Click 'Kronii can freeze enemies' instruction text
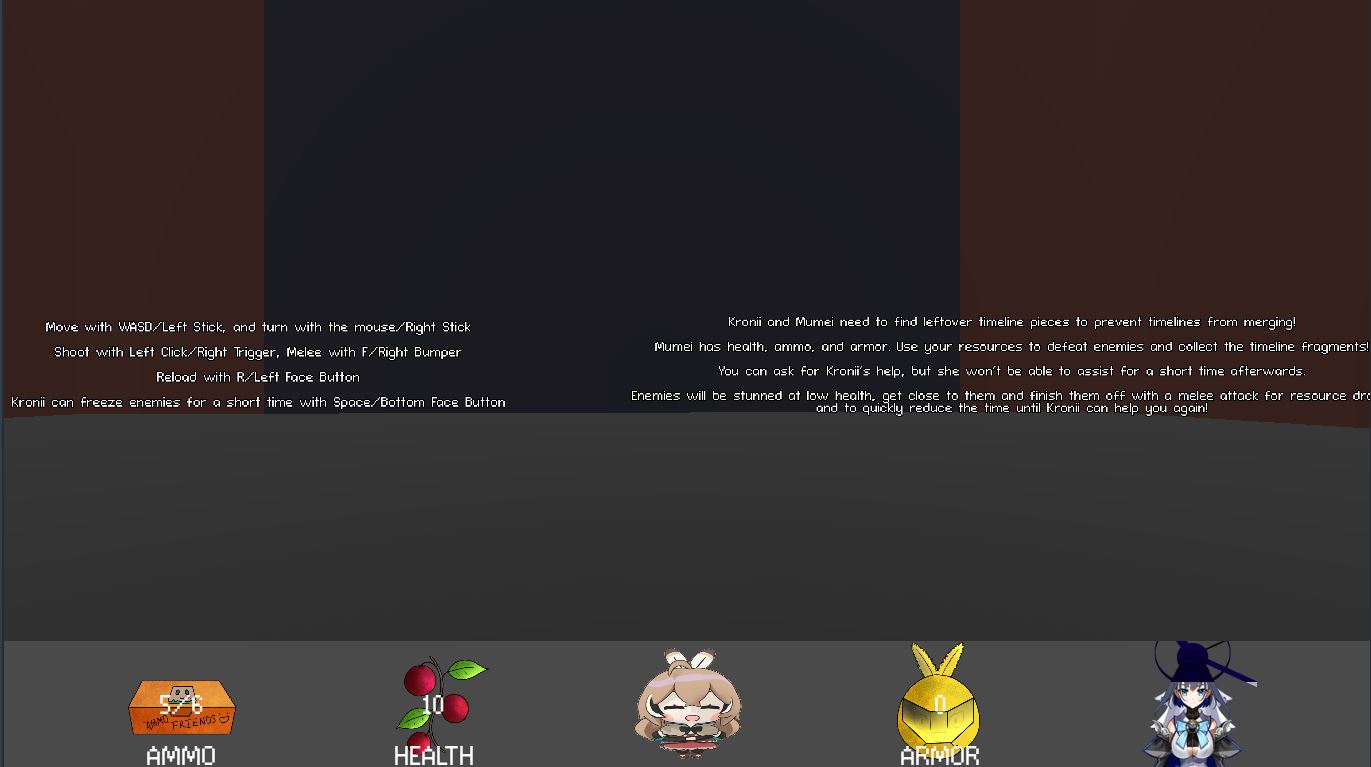 258,402
